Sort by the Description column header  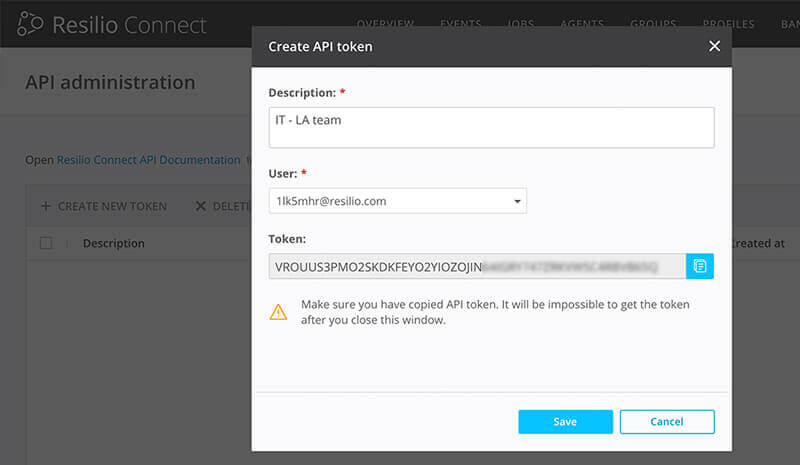coord(114,243)
